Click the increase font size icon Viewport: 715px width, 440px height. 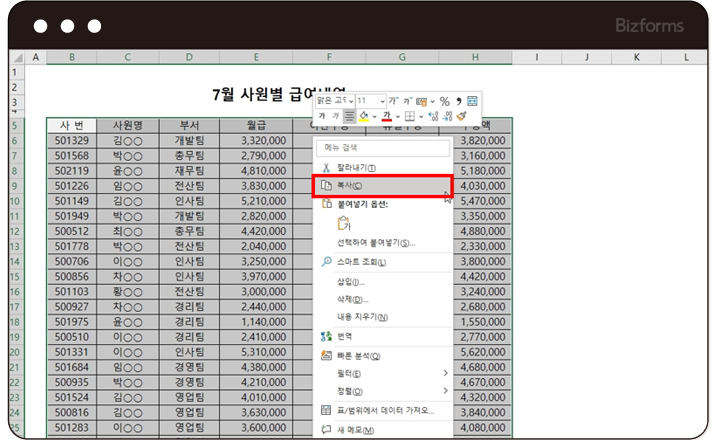tap(394, 101)
